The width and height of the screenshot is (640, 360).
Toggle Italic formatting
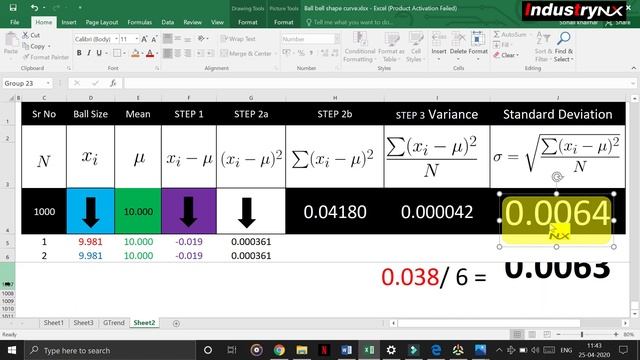click(89, 53)
